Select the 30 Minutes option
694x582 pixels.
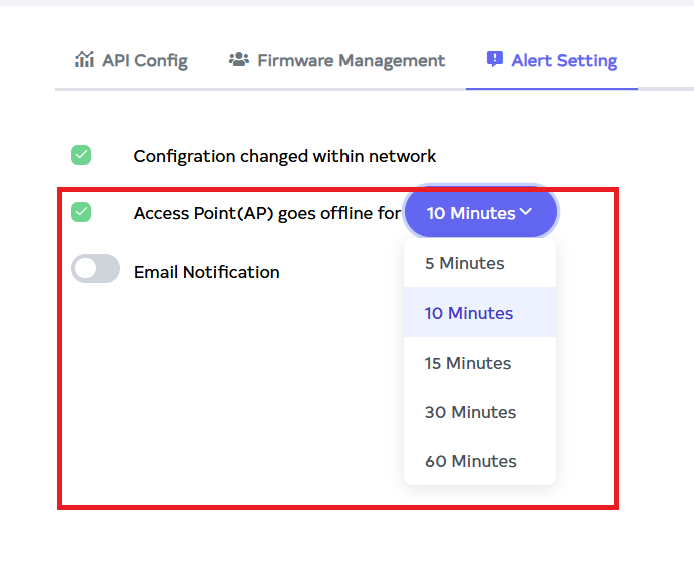(x=470, y=412)
